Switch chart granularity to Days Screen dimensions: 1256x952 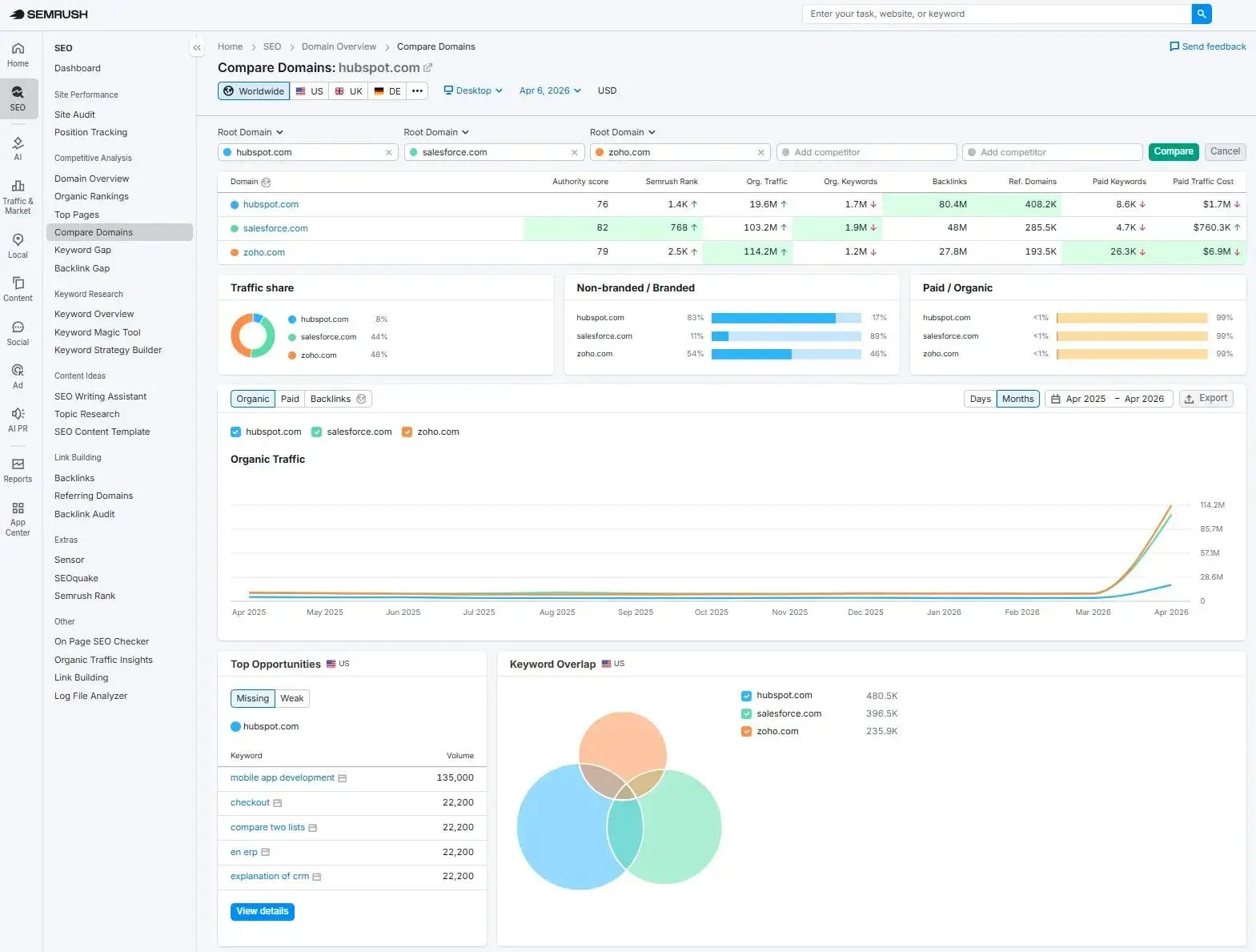(x=980, y=399)
